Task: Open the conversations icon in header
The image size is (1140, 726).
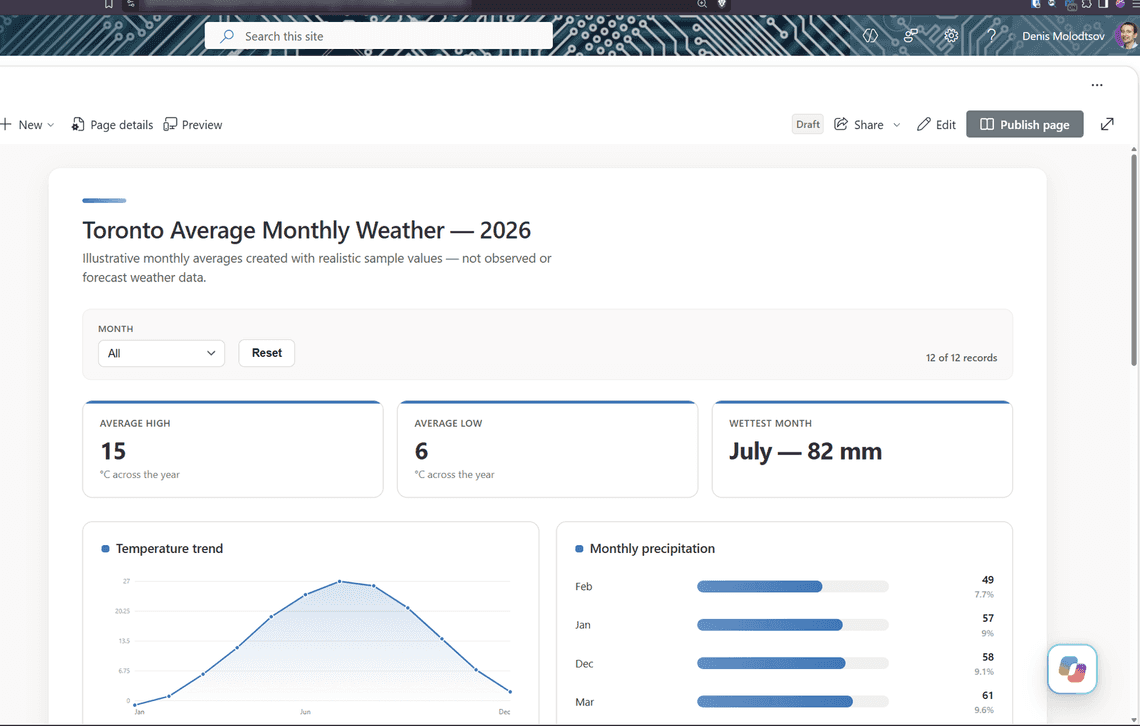Action: coord(910,36)
